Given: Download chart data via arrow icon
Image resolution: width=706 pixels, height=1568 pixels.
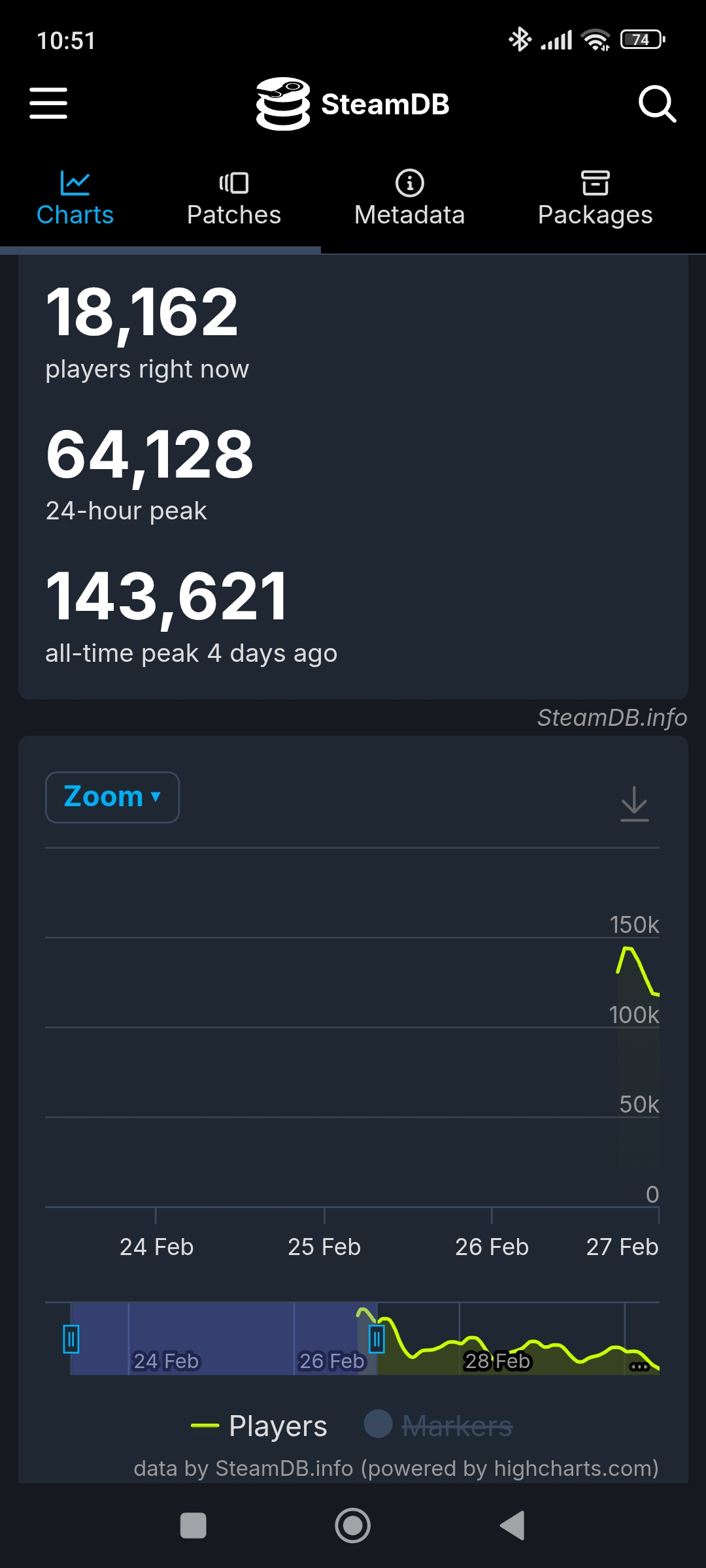Looking at the screenshot, I should click(x=634, y=803).
